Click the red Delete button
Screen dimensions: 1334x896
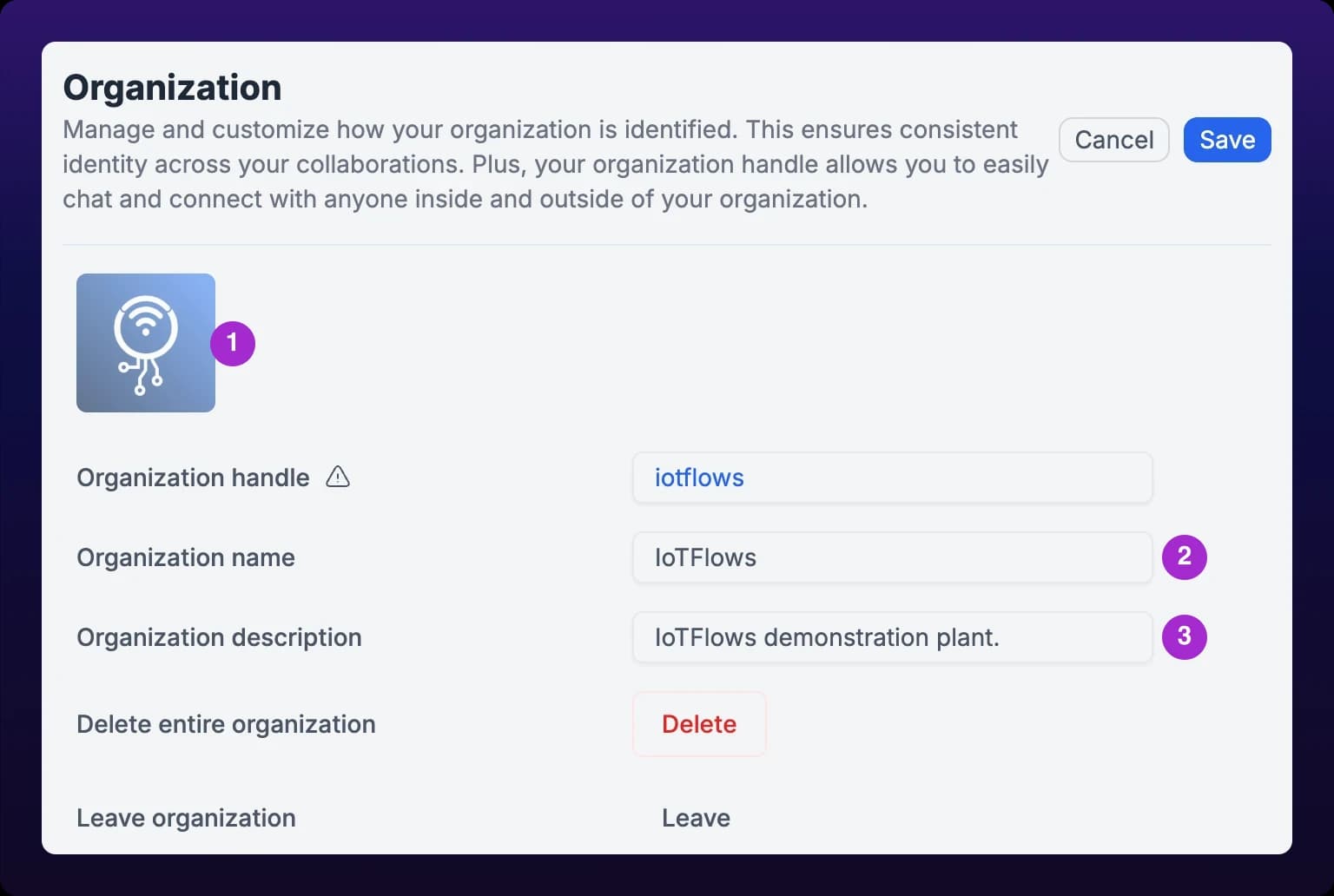pos(699,724)
